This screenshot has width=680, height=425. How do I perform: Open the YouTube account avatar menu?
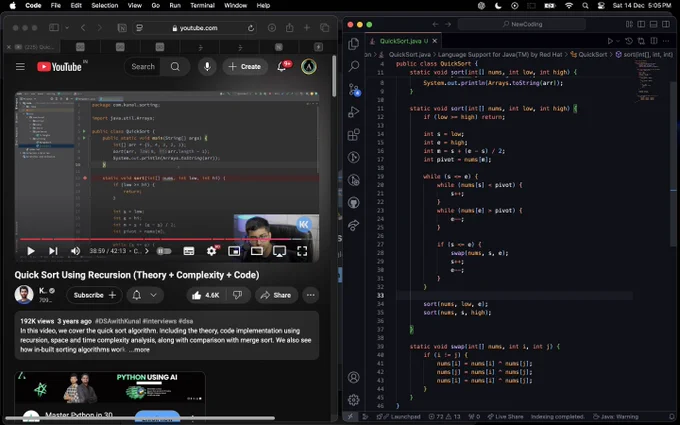tap(309, 66)
